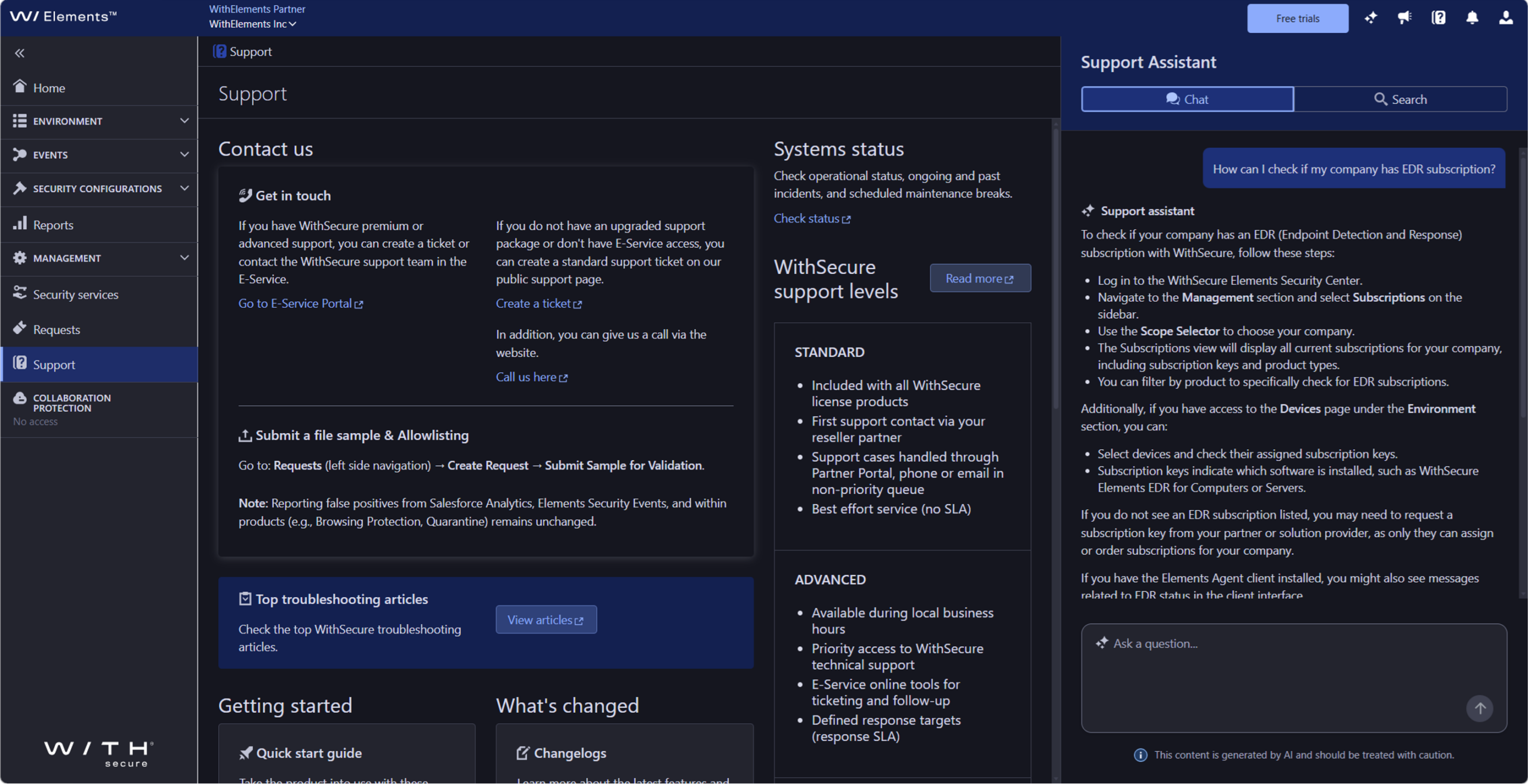The image size is (1528, 784).
Task: Click the WithElements Partner text in header
Action: click(x=257, y=9)
